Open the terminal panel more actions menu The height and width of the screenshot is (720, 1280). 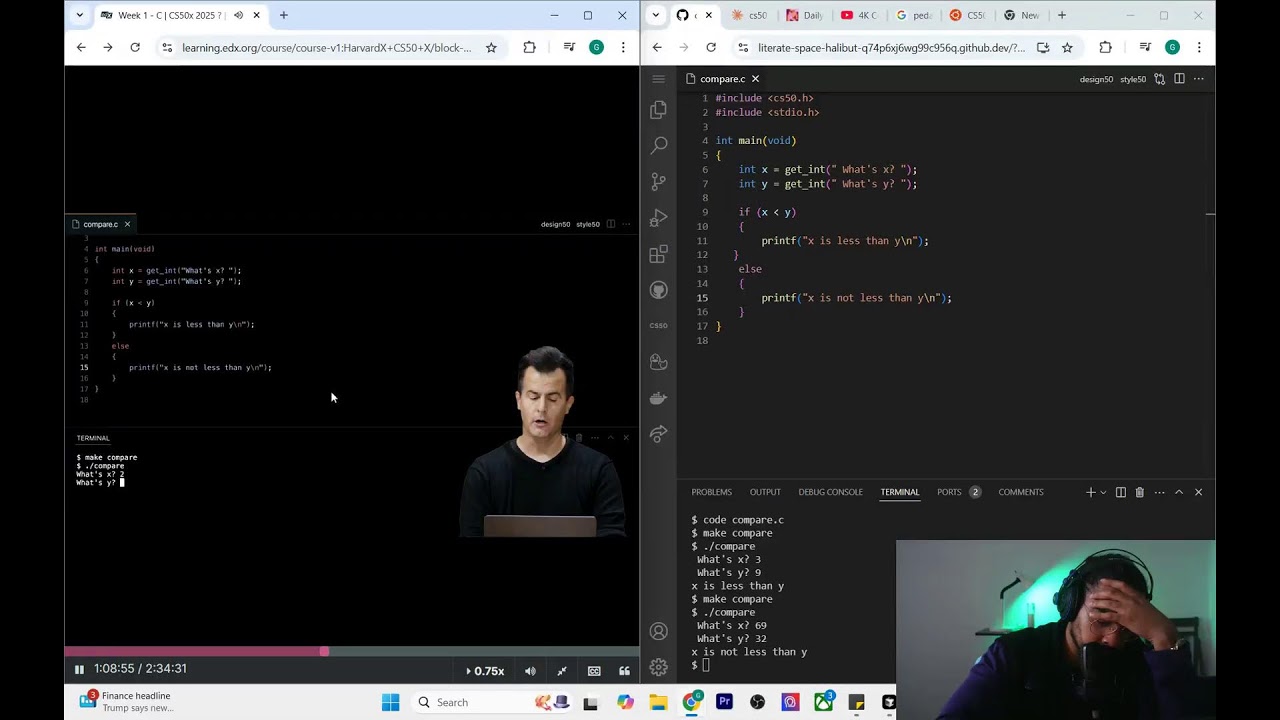[1159, 492]
